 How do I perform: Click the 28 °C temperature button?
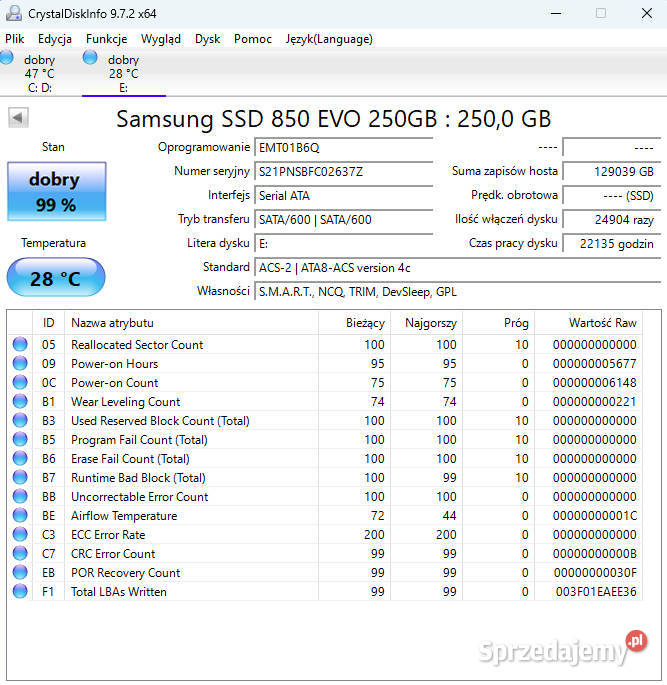56,278
